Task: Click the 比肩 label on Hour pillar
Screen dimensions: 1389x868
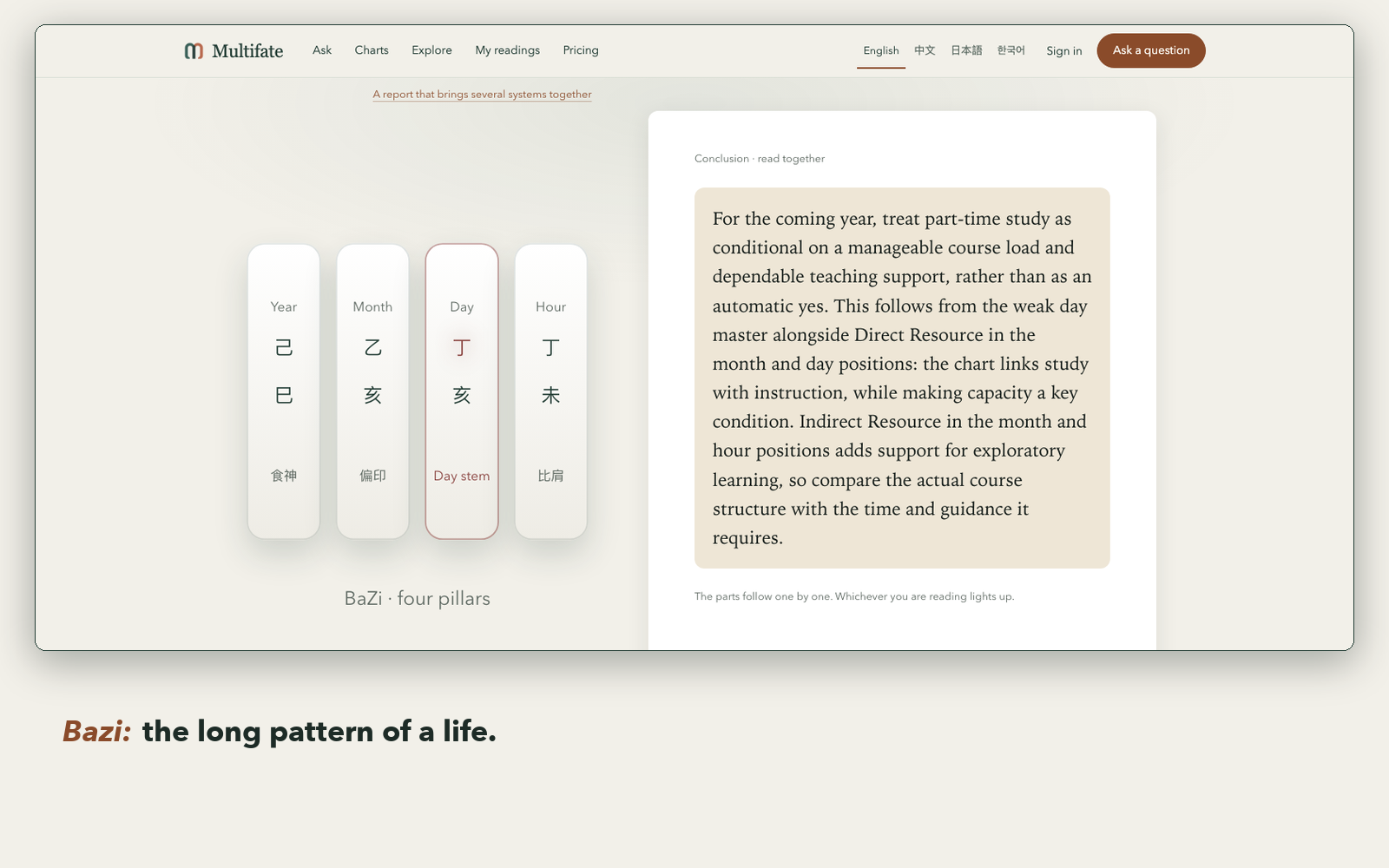Action: [x=551, y=476]
